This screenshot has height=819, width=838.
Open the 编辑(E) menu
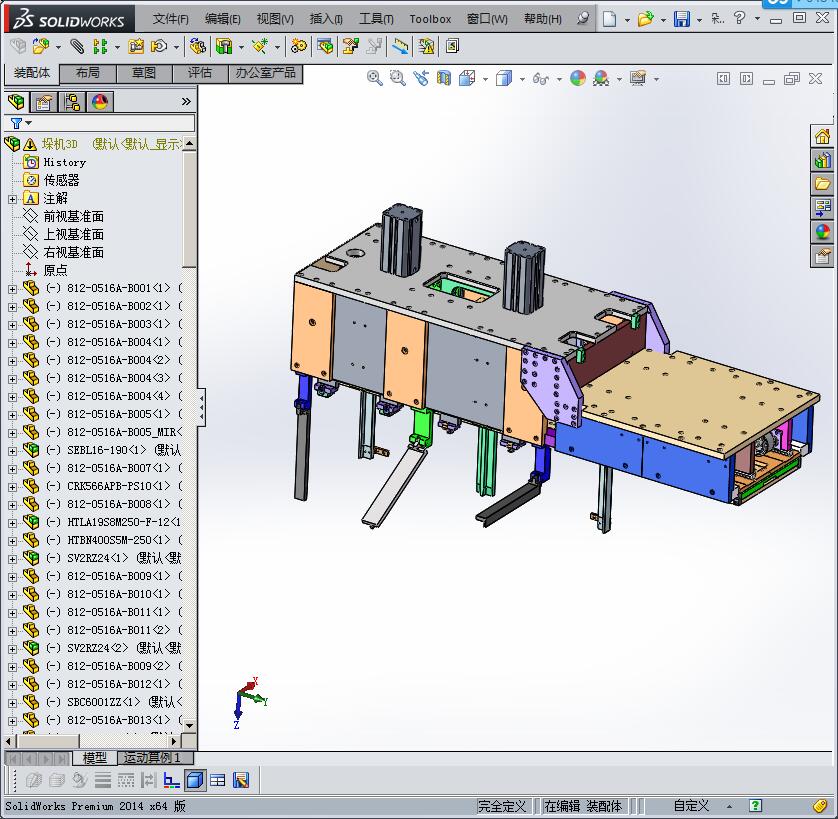click(222, 19)
